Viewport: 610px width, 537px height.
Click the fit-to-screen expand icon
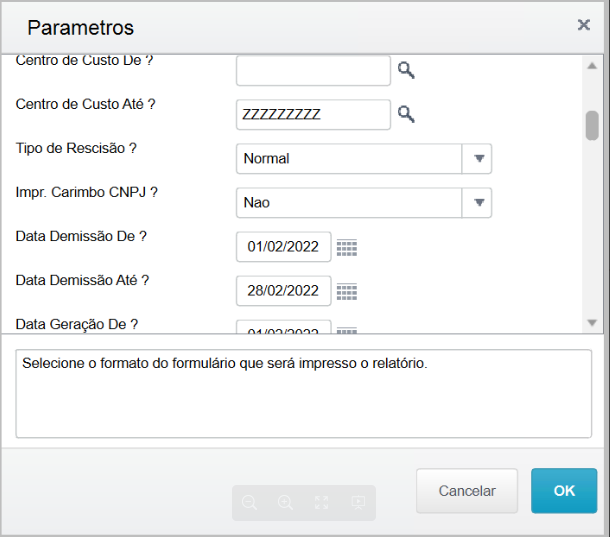click(x=321, y=502)
